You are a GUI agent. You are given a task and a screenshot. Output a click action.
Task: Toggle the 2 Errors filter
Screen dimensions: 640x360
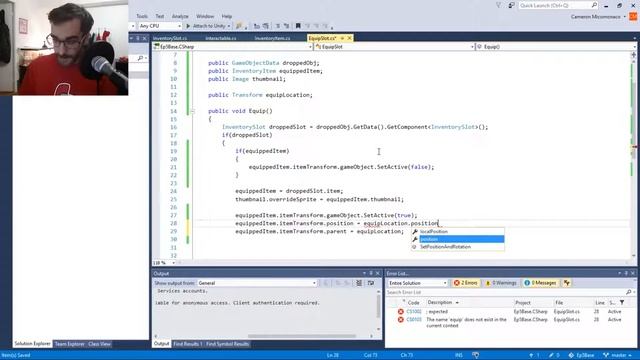point(466,283)
